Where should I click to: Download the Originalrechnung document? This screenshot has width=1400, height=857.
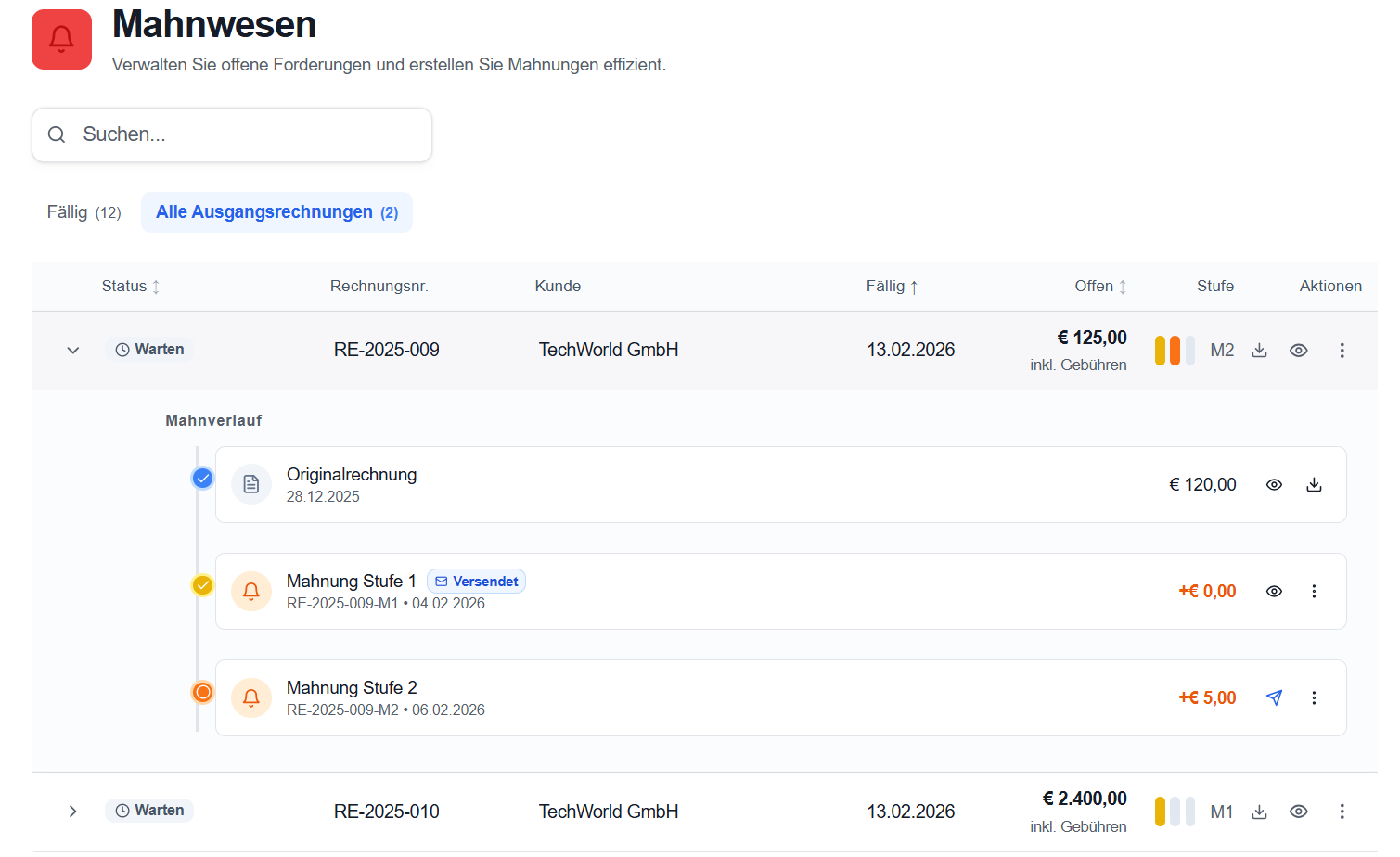pos(1314,485)
